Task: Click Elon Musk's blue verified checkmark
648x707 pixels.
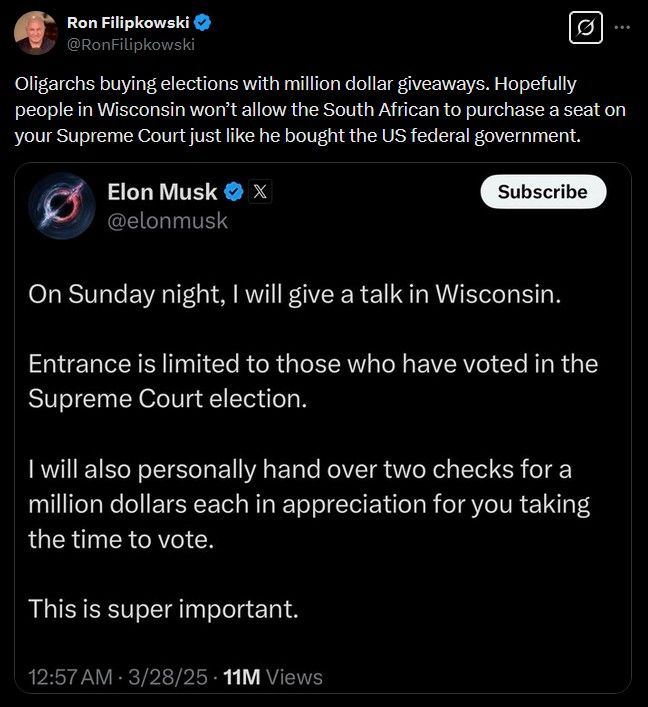Action: [234, 191]
